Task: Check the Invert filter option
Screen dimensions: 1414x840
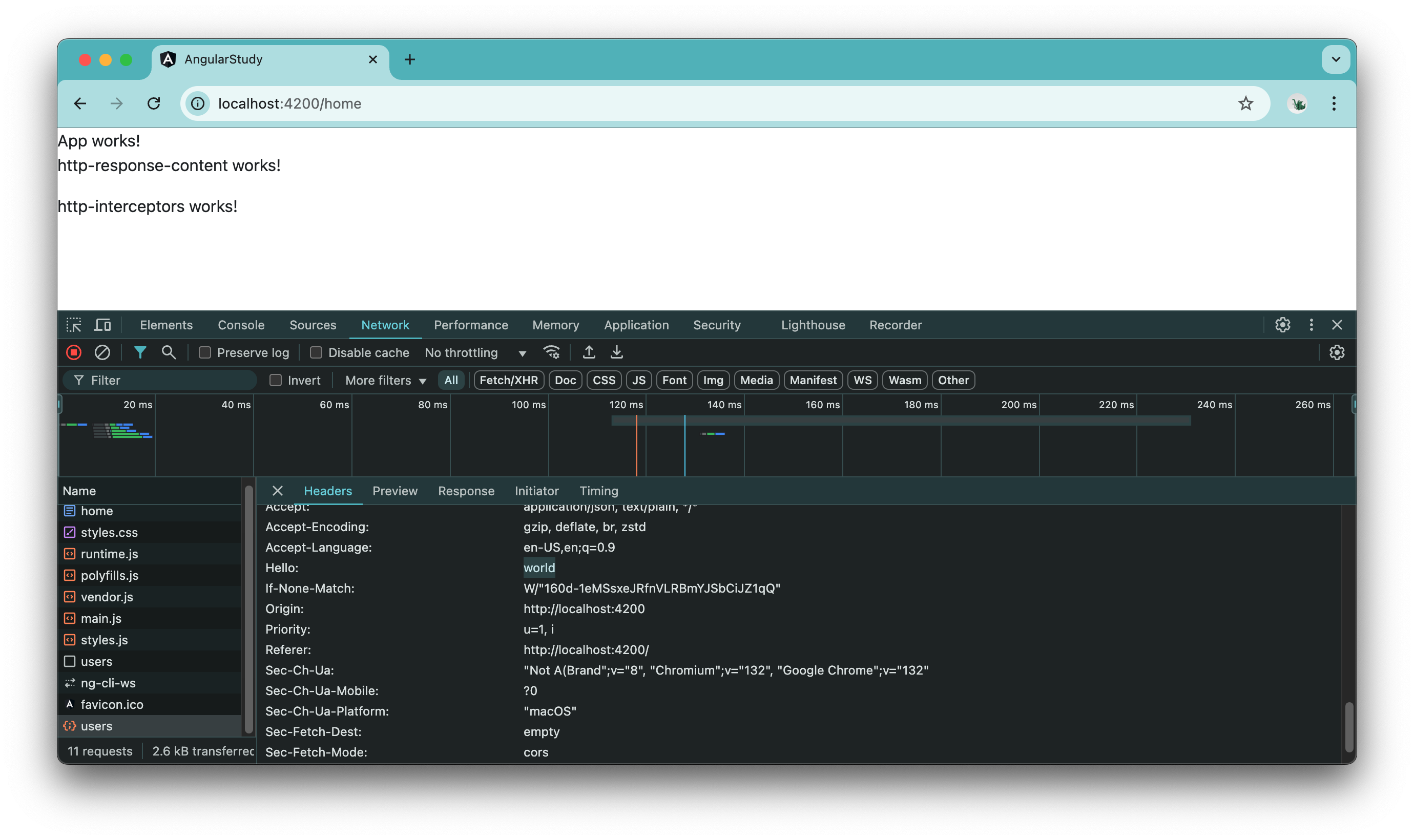Action: click(x=276, y=380)
